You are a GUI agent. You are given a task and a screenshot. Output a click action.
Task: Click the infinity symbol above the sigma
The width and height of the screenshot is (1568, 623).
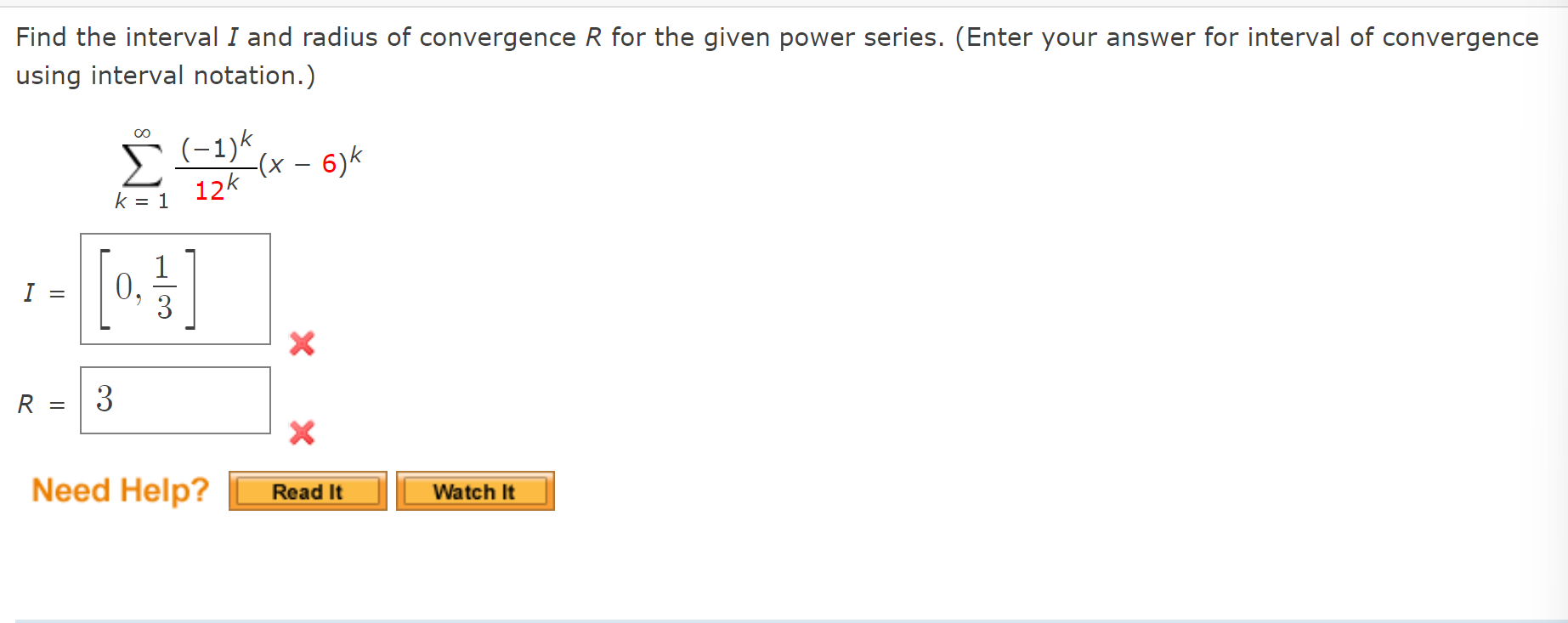point(142,133)
